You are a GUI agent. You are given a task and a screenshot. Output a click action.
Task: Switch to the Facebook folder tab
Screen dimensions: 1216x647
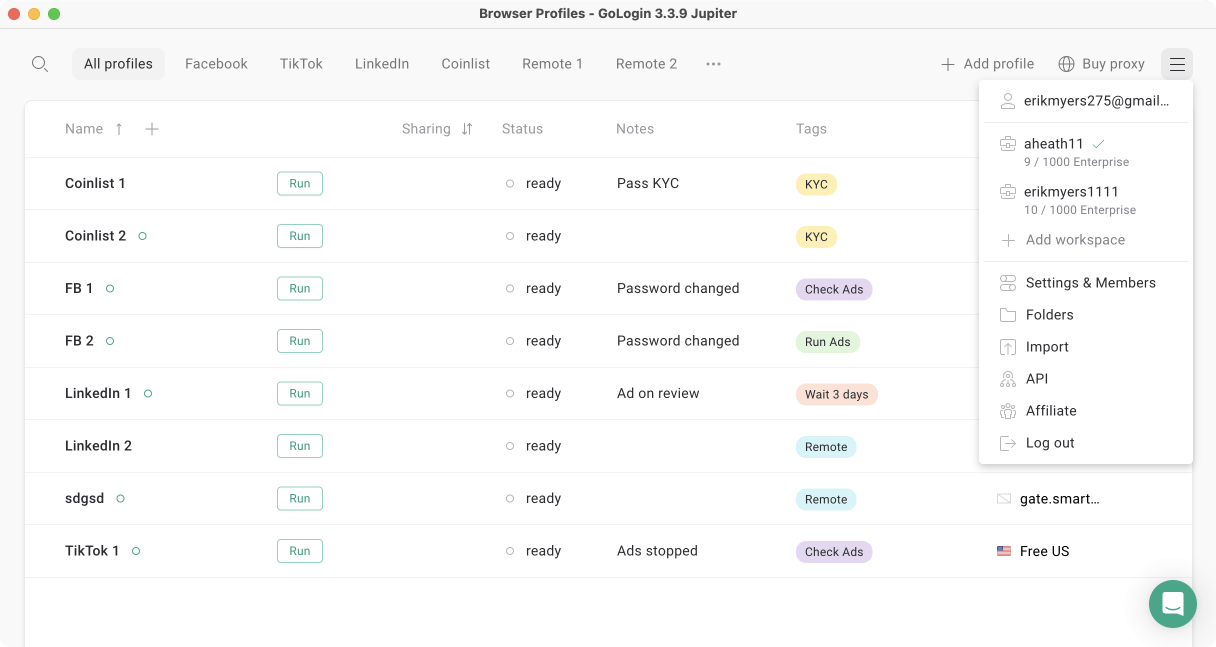pyautogui.click(x=216, y=64)
